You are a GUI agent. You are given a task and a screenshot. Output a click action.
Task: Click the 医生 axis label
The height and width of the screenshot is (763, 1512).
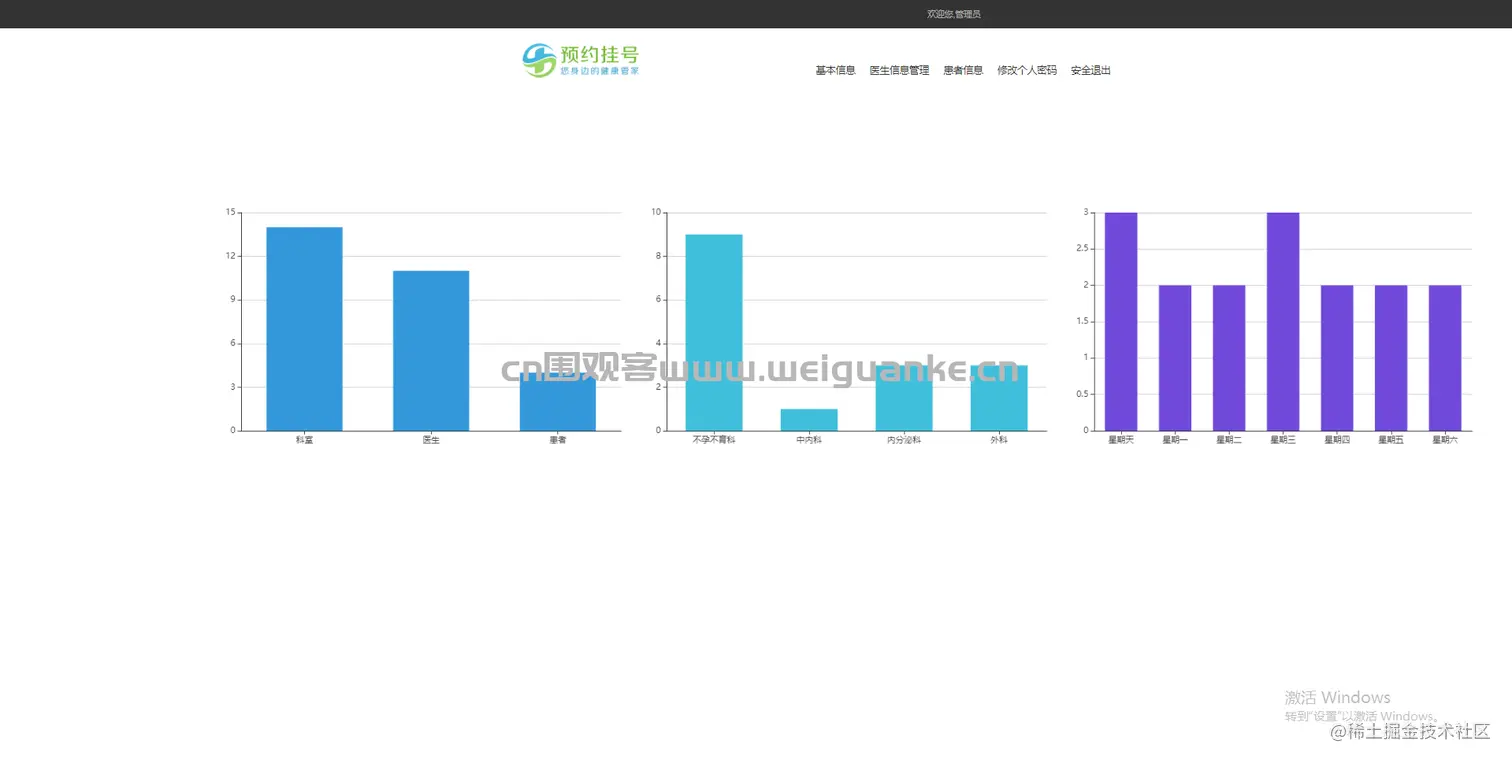click(x=431, y=440)
